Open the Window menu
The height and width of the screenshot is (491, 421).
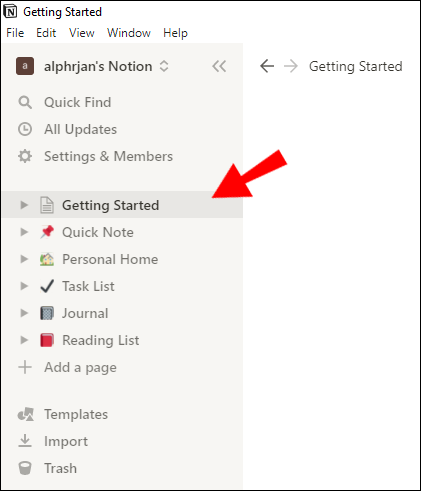click(x=129, y=33)
